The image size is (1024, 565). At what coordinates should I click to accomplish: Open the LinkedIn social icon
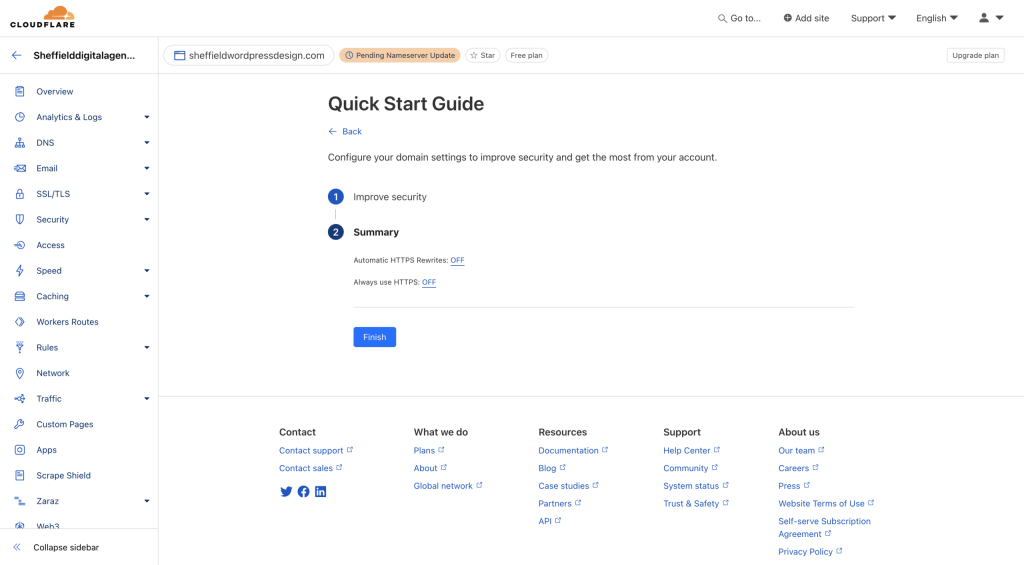(x=321, y=492)
